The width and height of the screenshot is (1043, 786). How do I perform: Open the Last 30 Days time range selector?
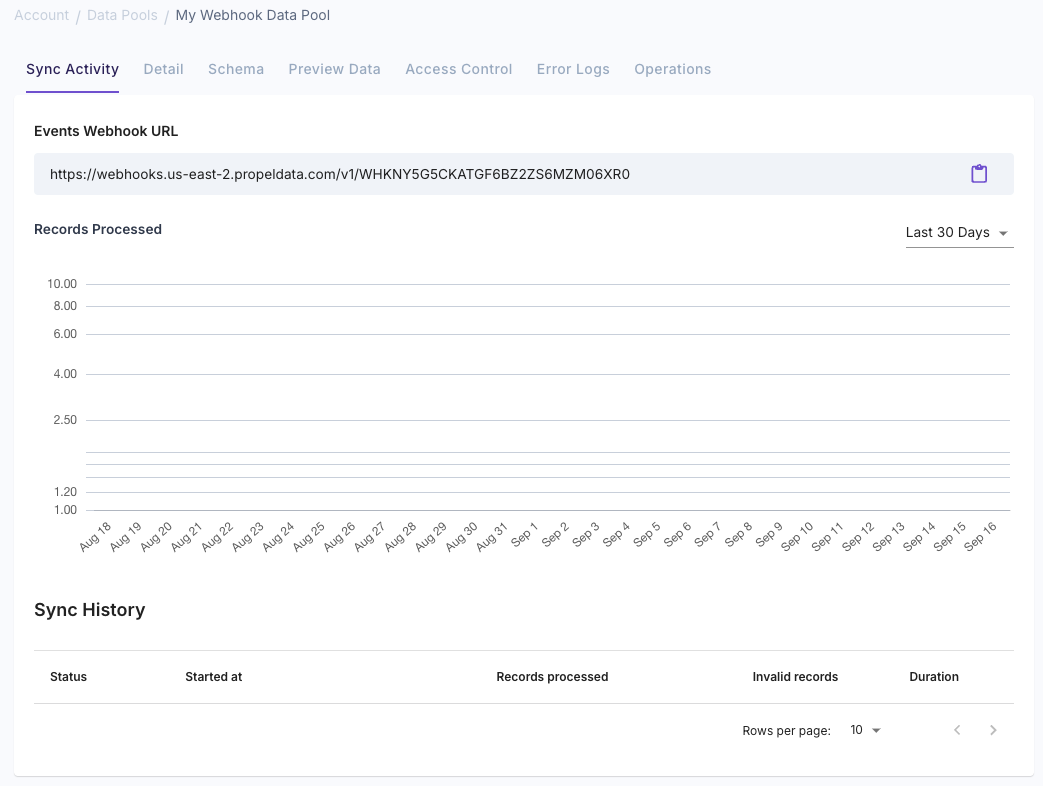[x=947, y=232]
